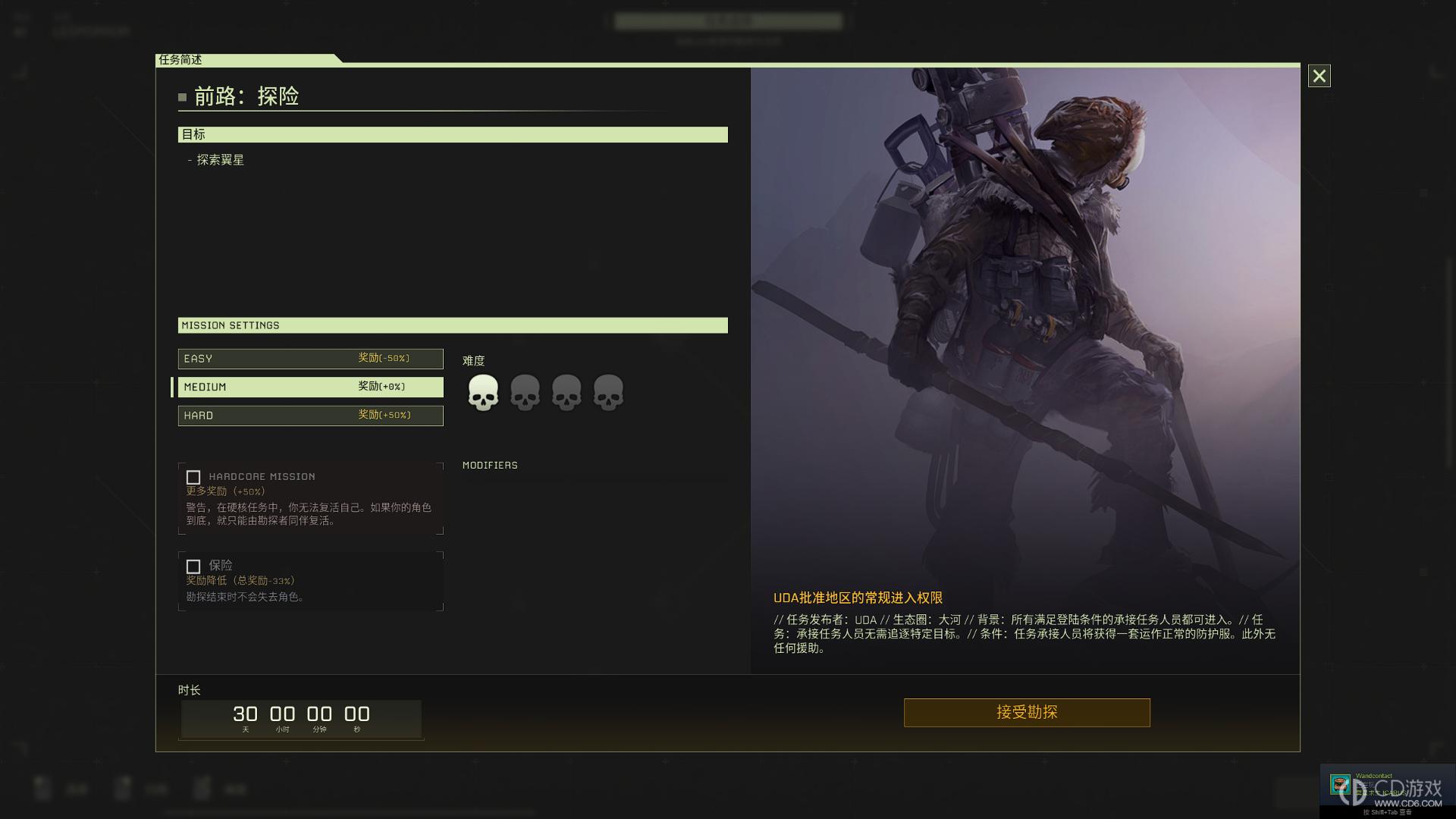Click the second skull difficulty icon
This screenshot has height=819, width=1456.
(525, 392)
